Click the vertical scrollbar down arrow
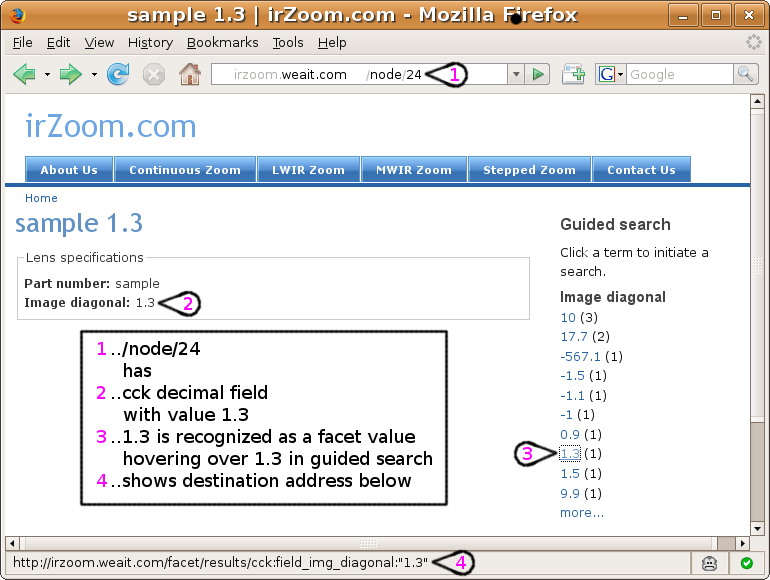 click(x=757, y=528)
